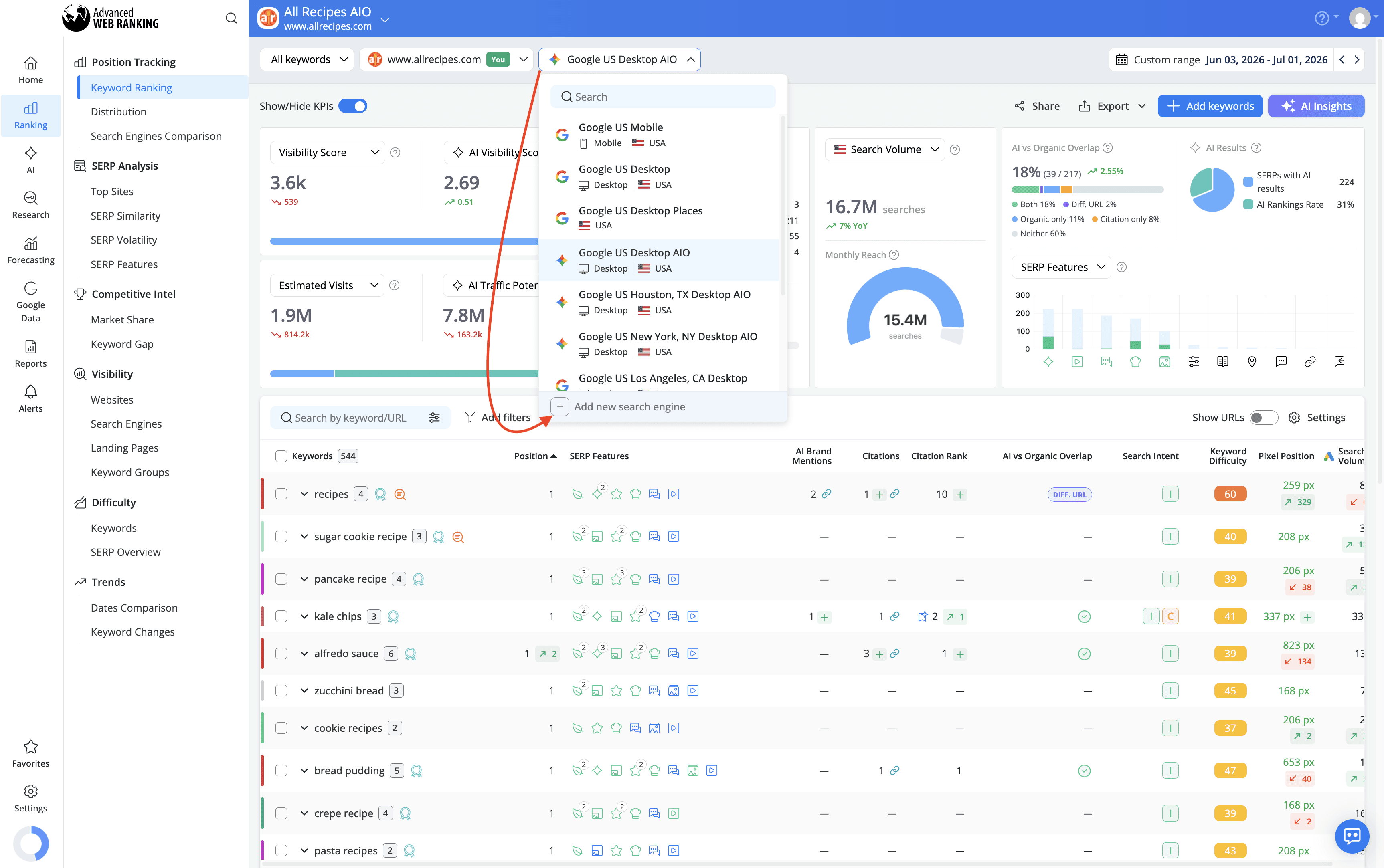Open the All keywords dropdown
Viewport: 1384px width, 868px height.
tap(307, 59)
